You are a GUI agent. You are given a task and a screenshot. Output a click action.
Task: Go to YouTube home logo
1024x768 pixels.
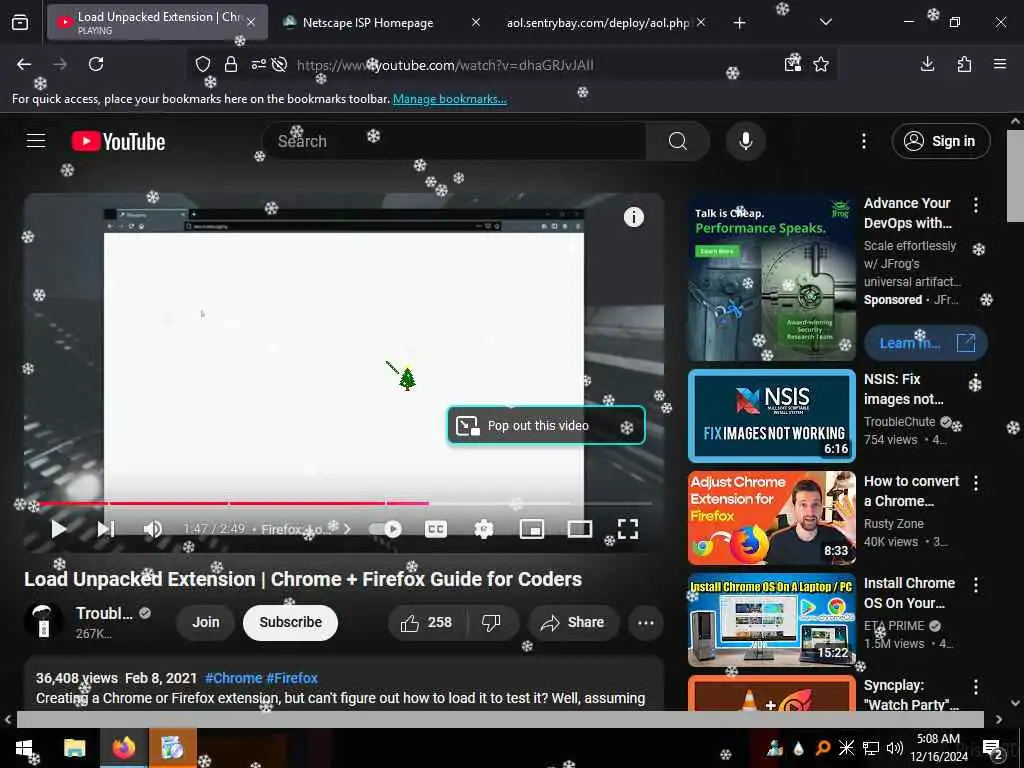click(x=118, y=141)
